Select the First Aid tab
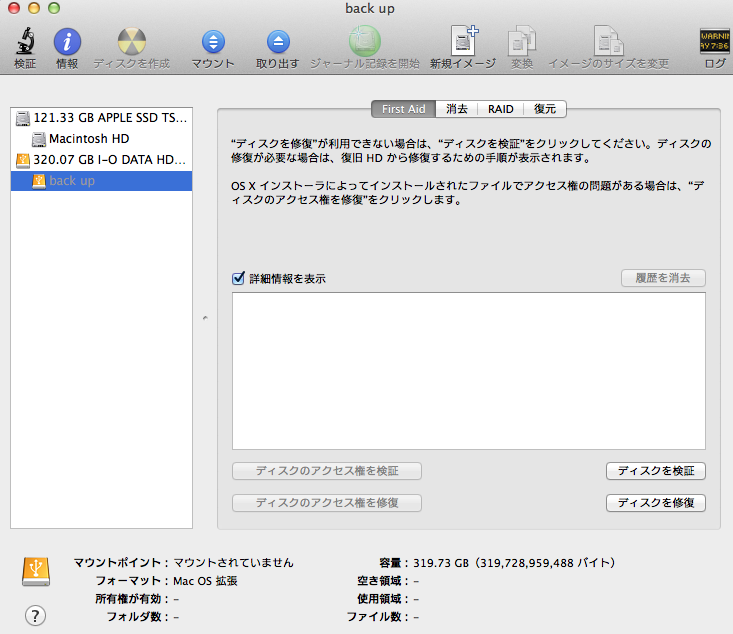The width and height of the screenshot is (733, 634). click(x=405, y=109)
